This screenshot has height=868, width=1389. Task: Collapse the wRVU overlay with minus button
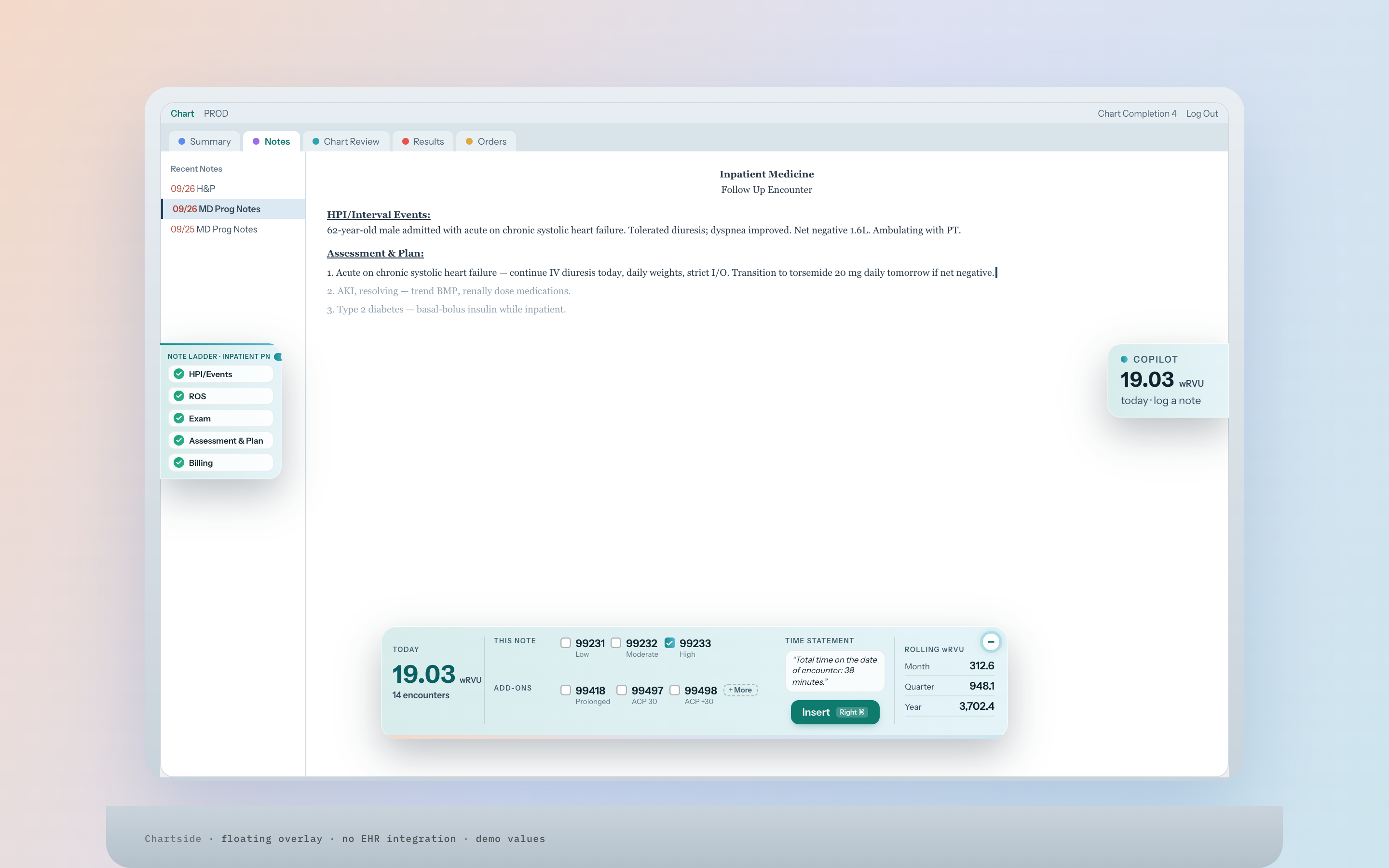pos(991,642)
